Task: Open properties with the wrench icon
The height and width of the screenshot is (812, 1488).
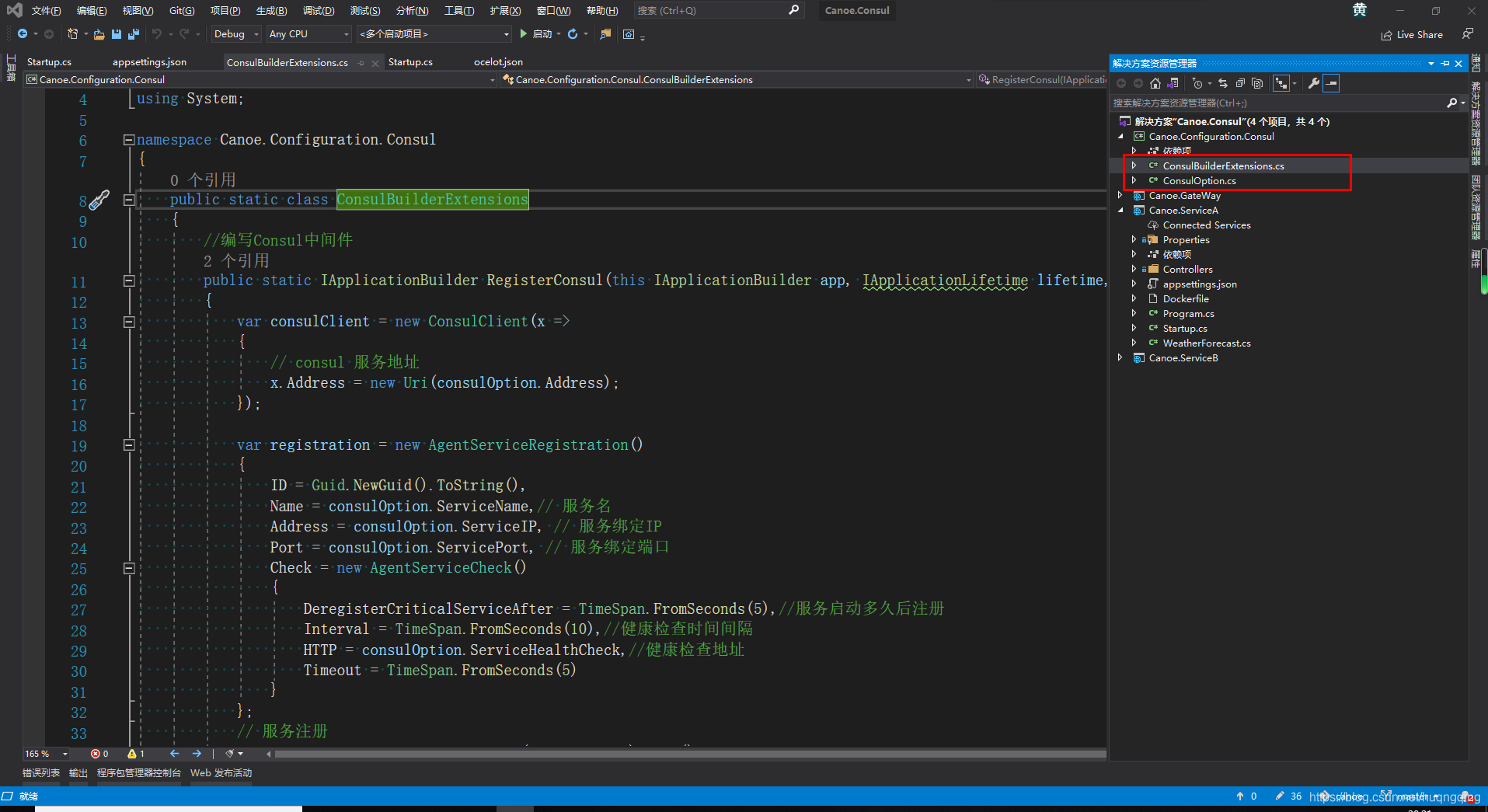Action: [1314, 83]
